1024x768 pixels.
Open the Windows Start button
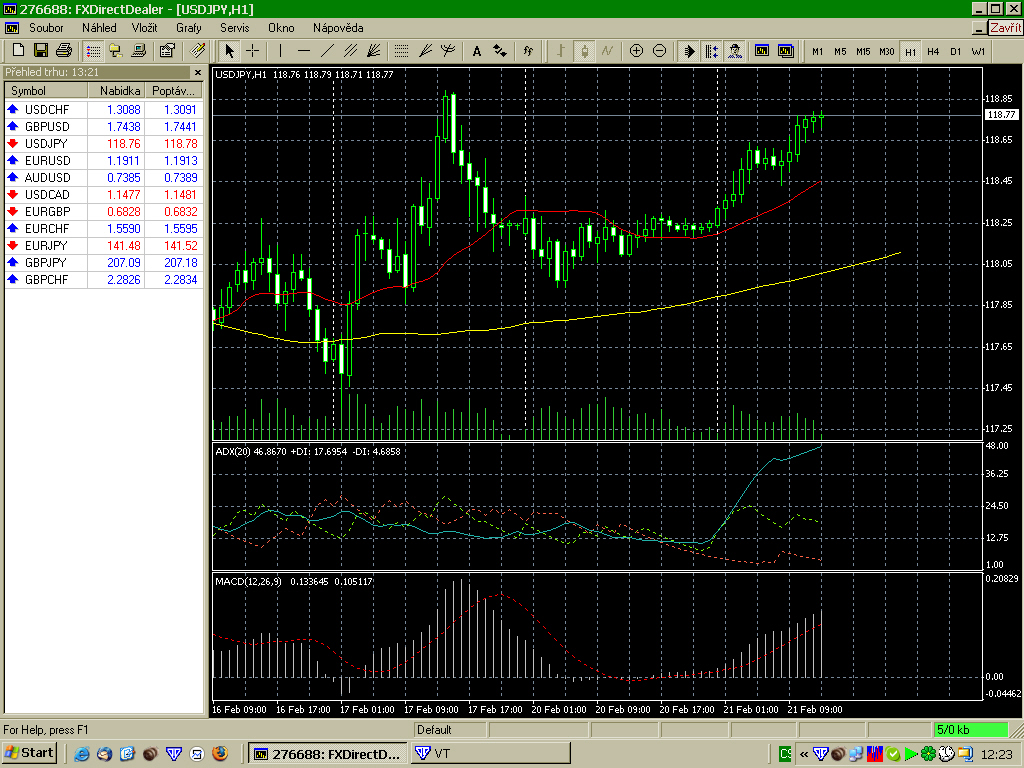[29, 753]
